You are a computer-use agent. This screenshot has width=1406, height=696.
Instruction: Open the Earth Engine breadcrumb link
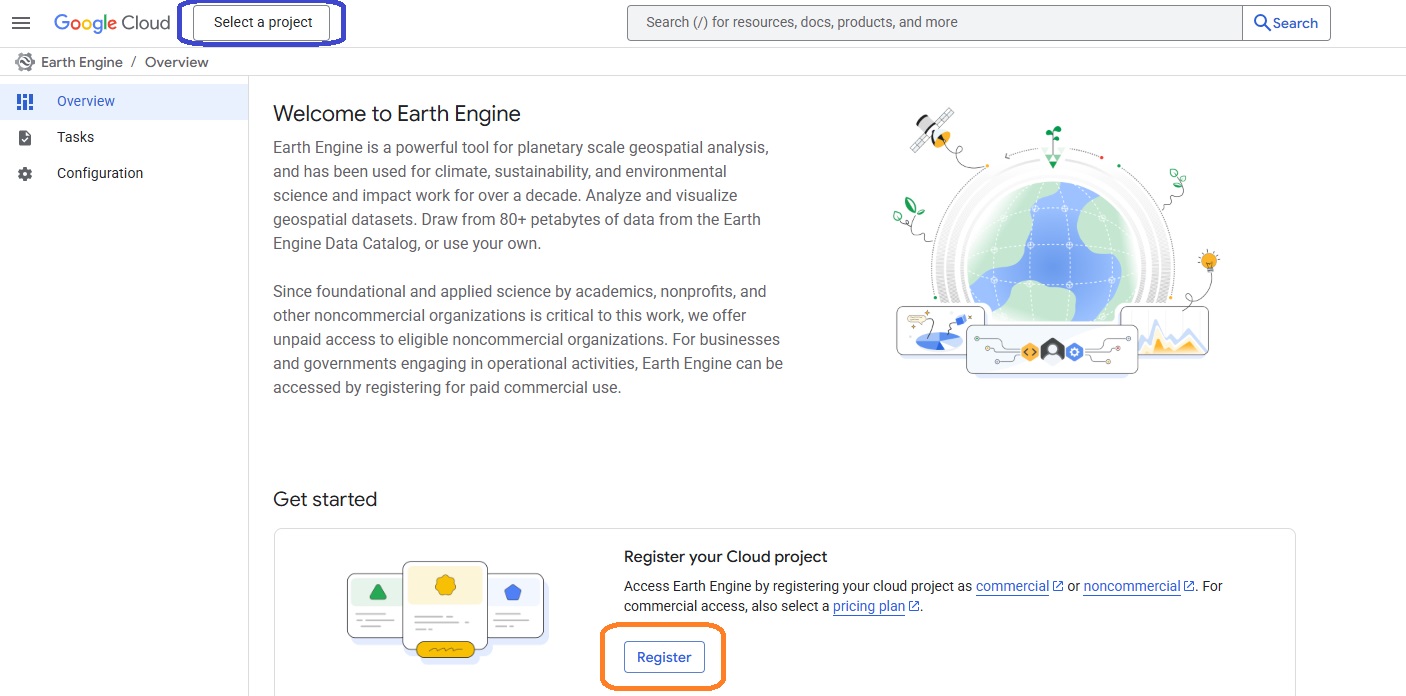point(82,62)
